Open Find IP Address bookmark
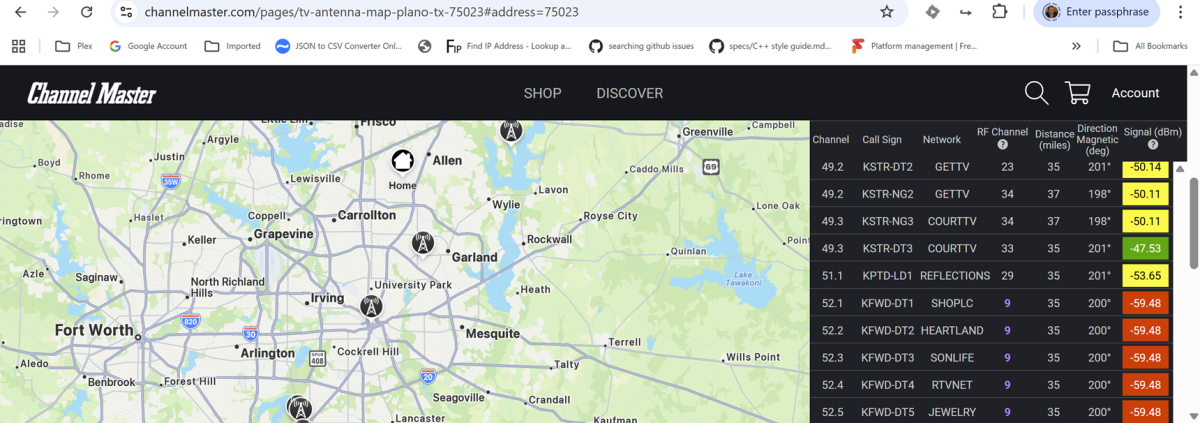Screen dimensions: 1200x423 point(509,46)
